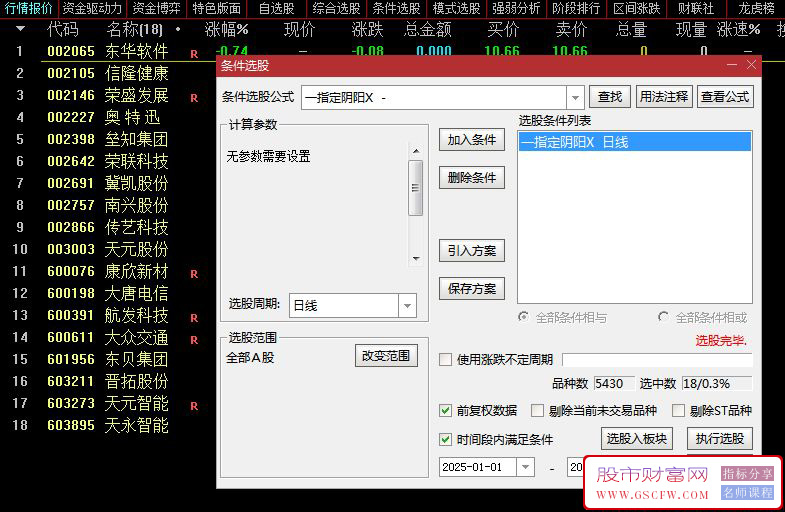Click the 计算参数 scrollbar thumb
Viewport: 785px width, 512px height.
click(x=416, y=188)
